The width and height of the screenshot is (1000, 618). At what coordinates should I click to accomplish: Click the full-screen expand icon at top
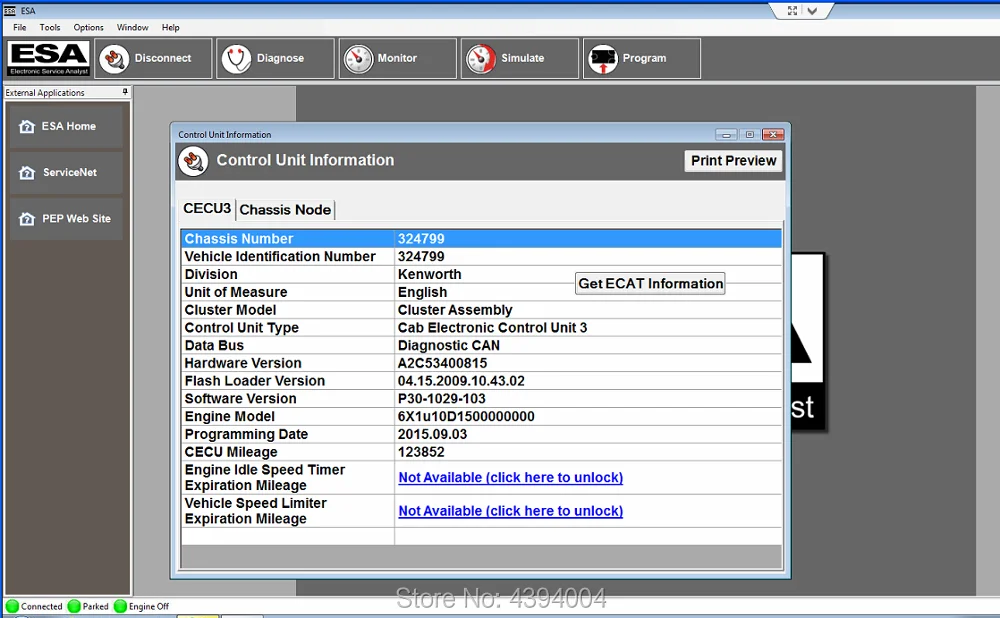click(x=792, y=10)
